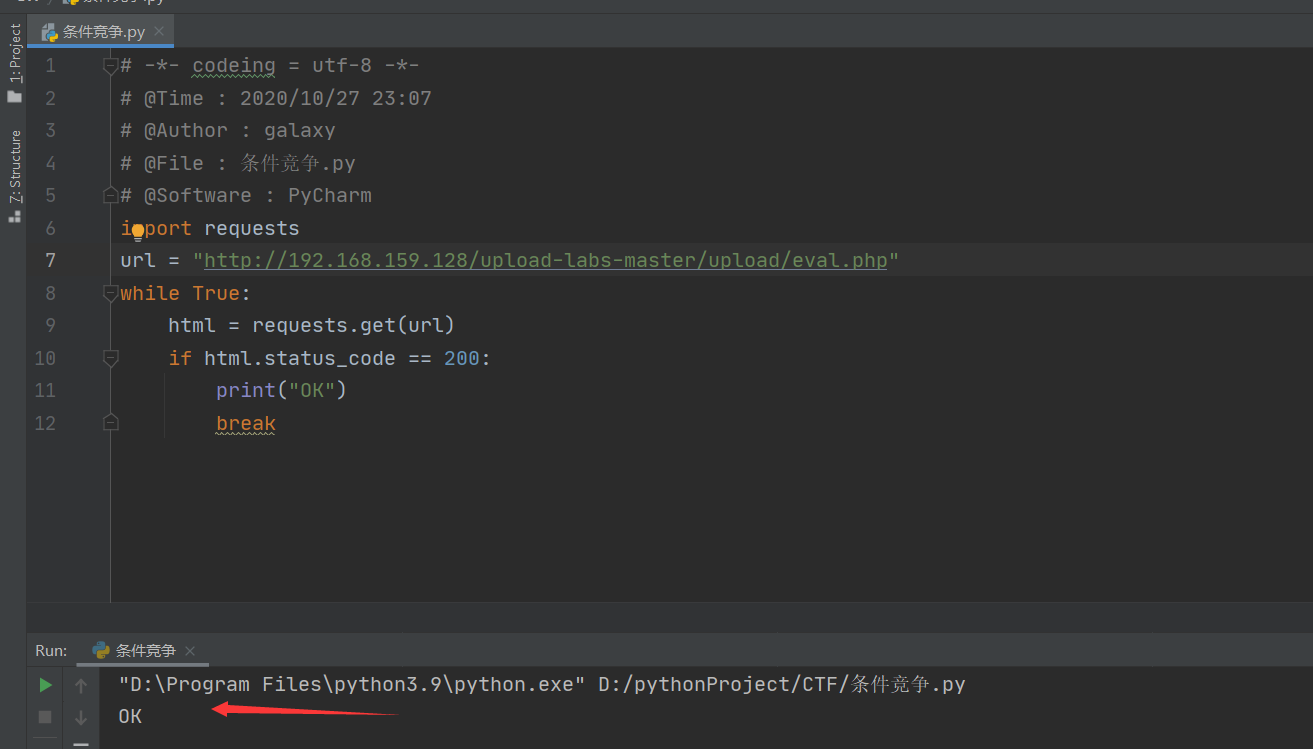The height and width of the screenshot is (749, 1313).
Task: Click the '@Time : 2020/10/27 23:07' comment
Action: (x=275, y=98)
